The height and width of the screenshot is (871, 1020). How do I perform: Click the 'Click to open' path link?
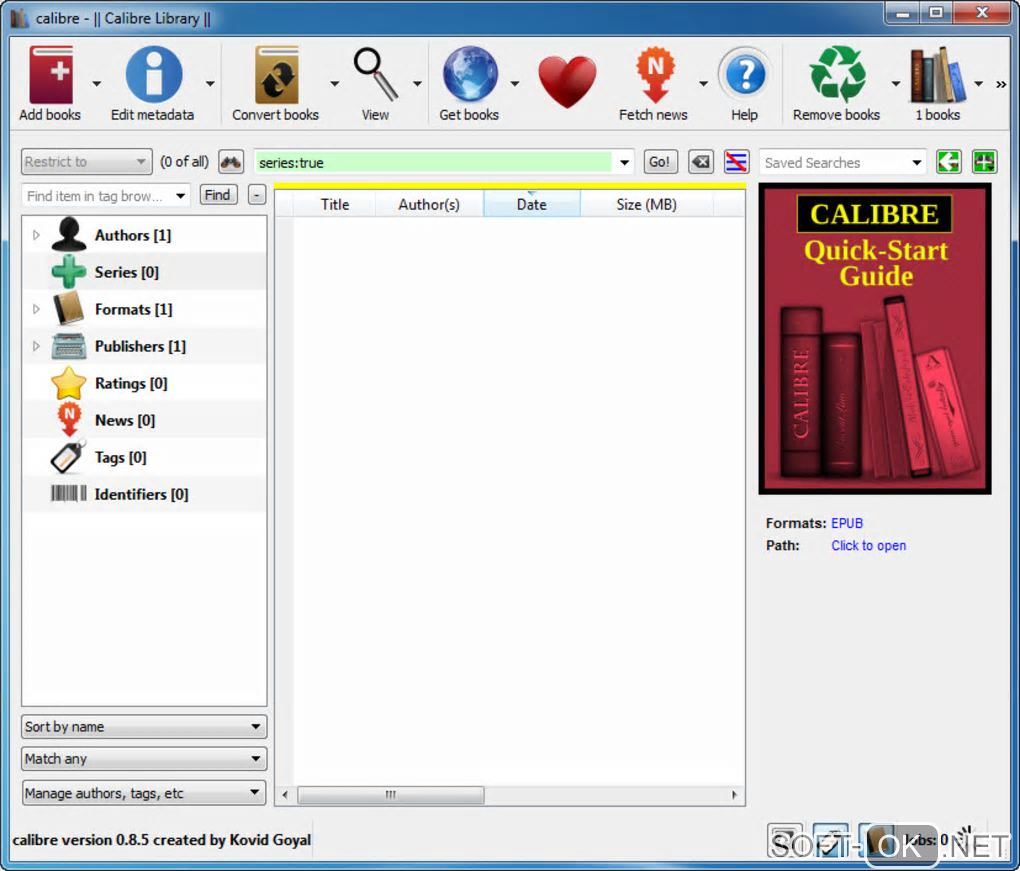click(x=868, y=545)
